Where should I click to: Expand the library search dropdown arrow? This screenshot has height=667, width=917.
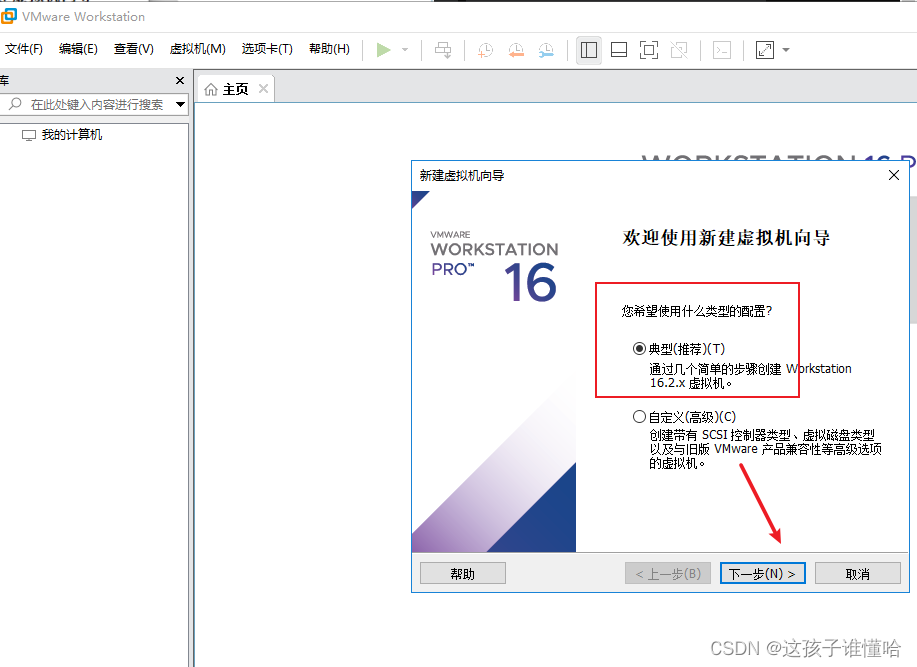point(181,105)
